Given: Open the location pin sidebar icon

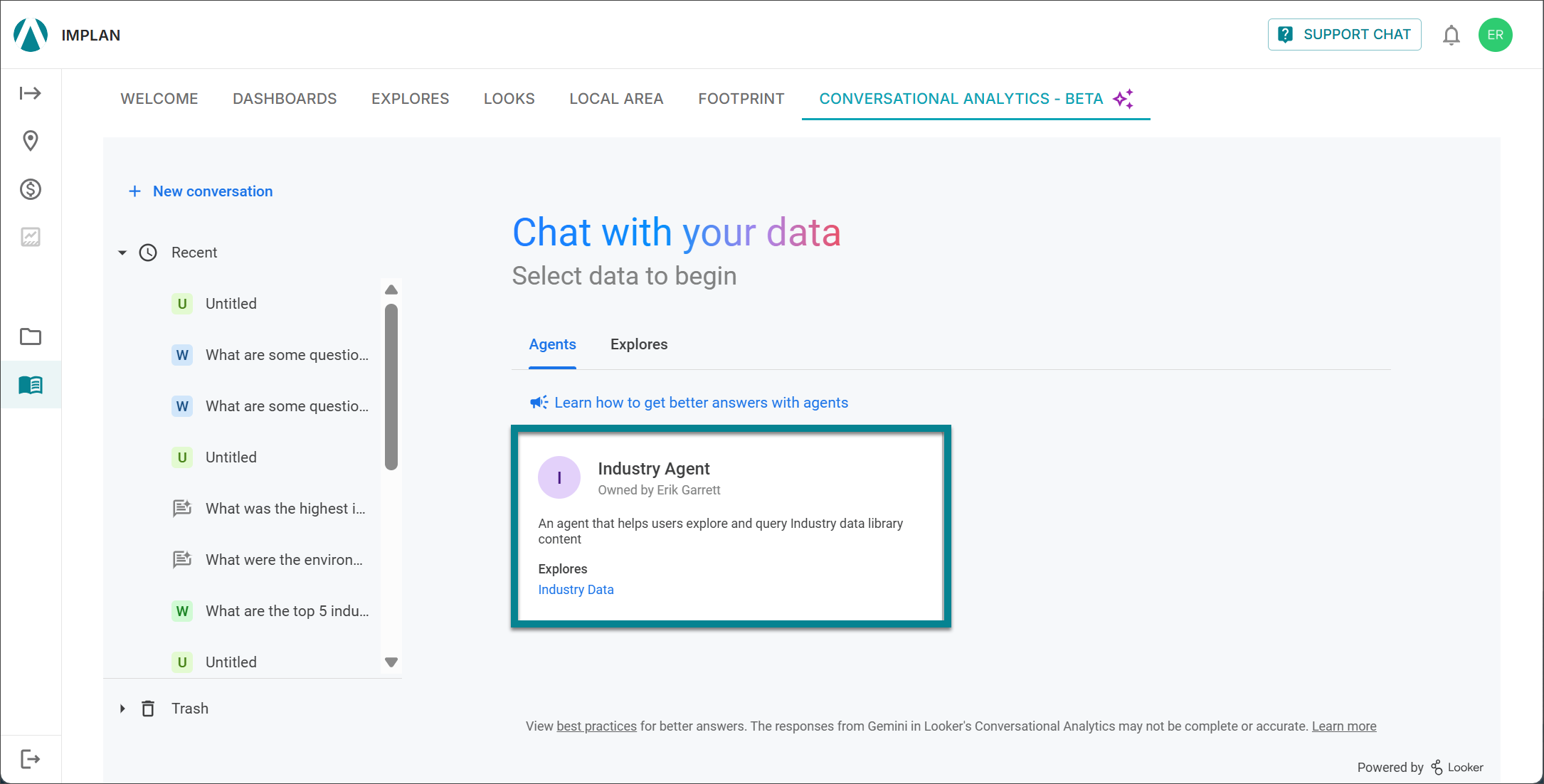Looking at the screenshot, I should [x=31, y=141].
